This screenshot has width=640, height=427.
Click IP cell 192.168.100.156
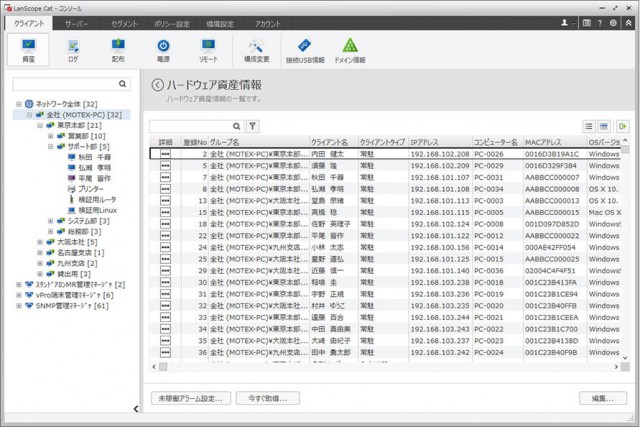[440, 247]
